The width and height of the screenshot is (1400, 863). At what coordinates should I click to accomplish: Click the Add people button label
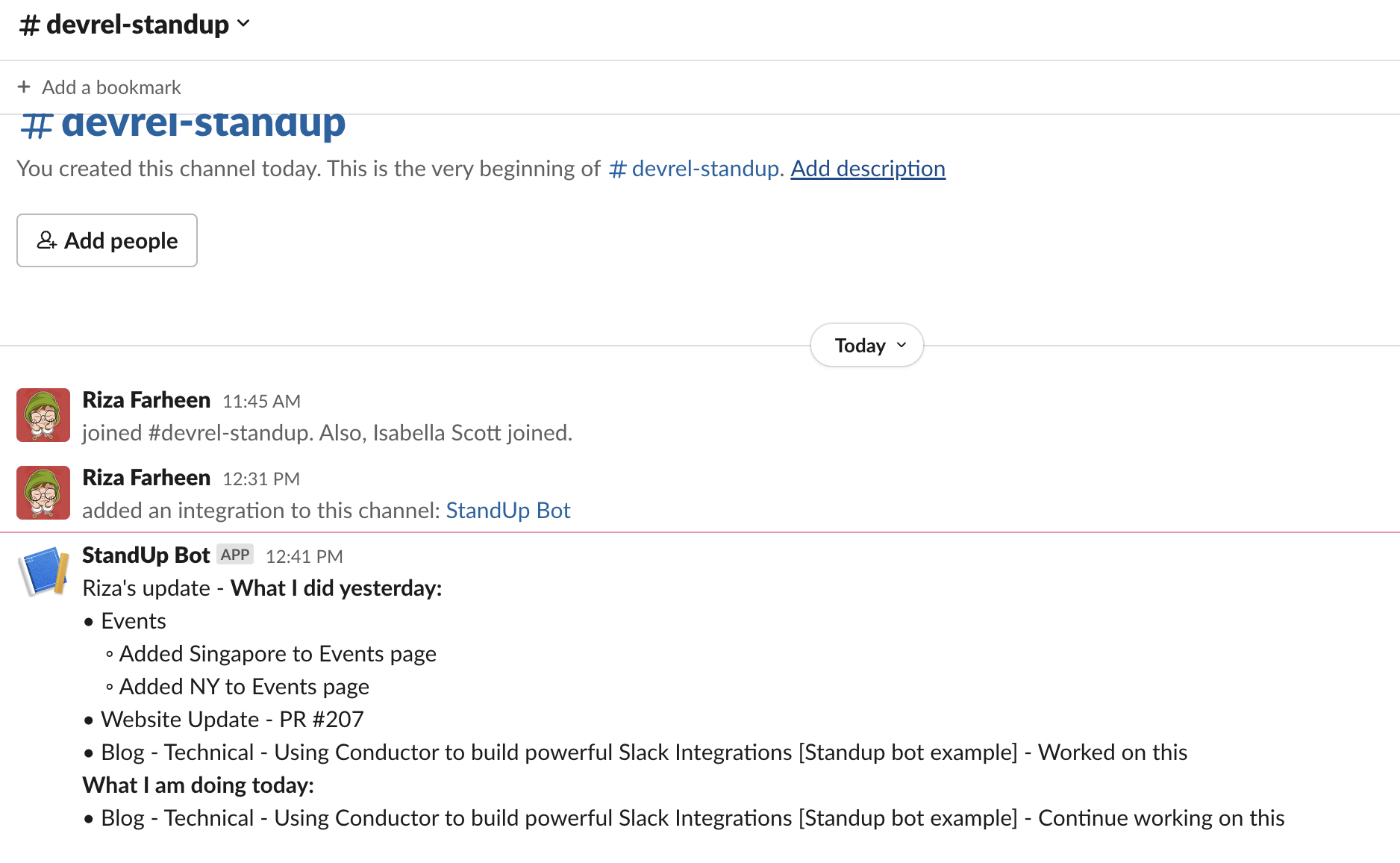click(x=121, y=240)
